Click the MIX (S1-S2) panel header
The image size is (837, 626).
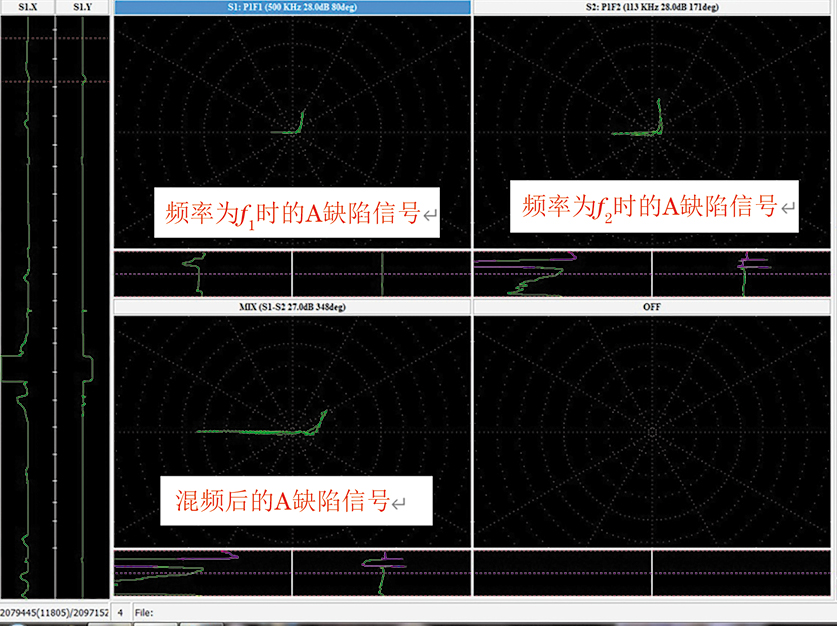click(292, 305)
